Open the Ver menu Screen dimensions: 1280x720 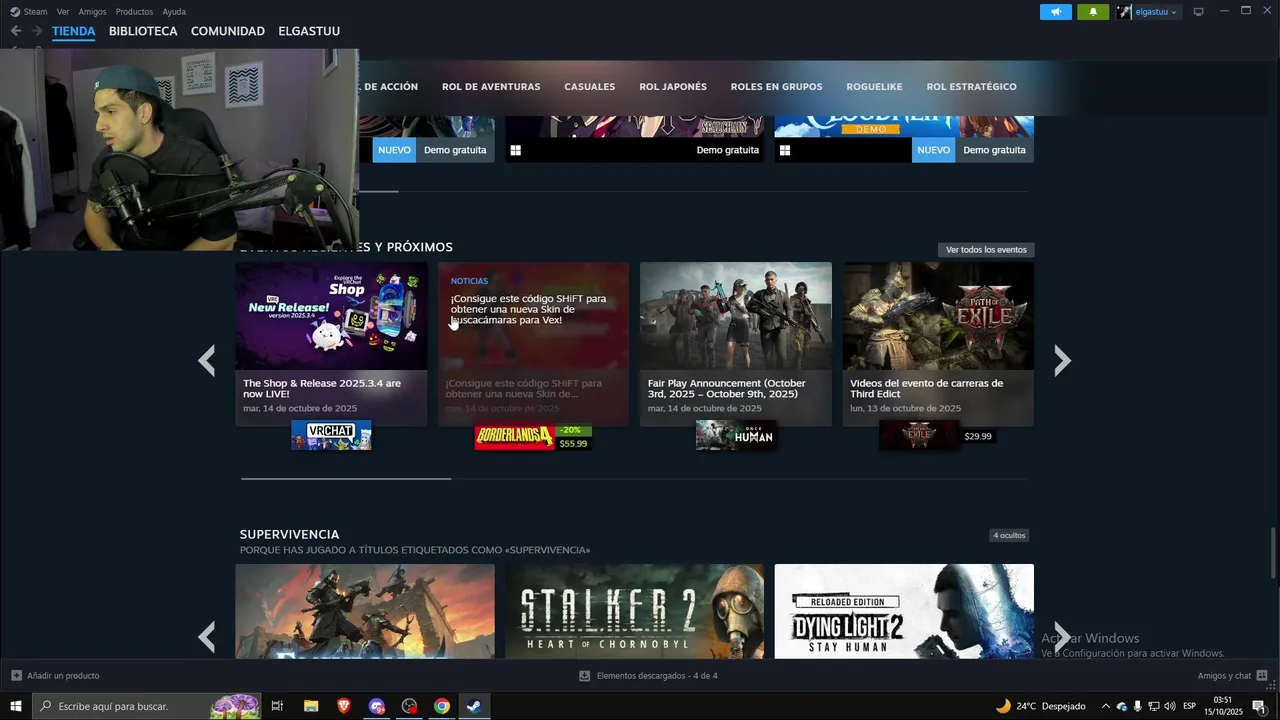(x=63, y=12)
